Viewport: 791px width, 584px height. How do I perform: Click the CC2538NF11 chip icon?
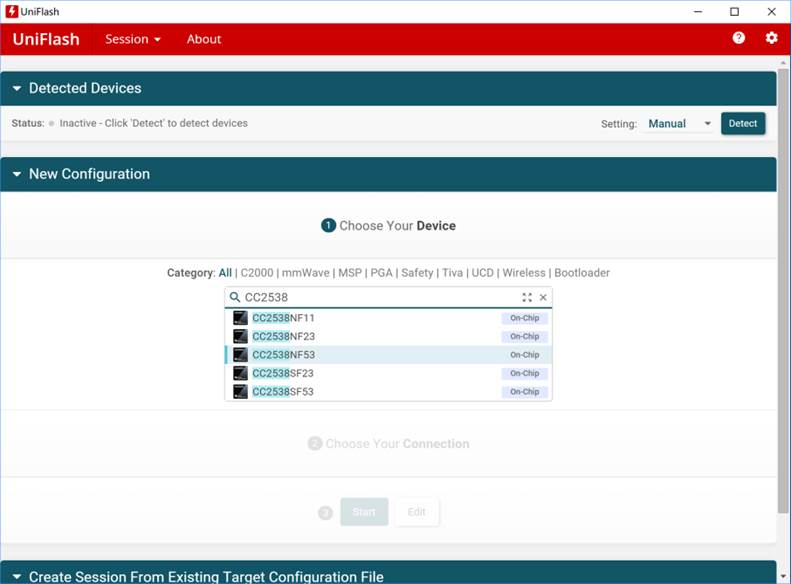click(x=240, y=318)
